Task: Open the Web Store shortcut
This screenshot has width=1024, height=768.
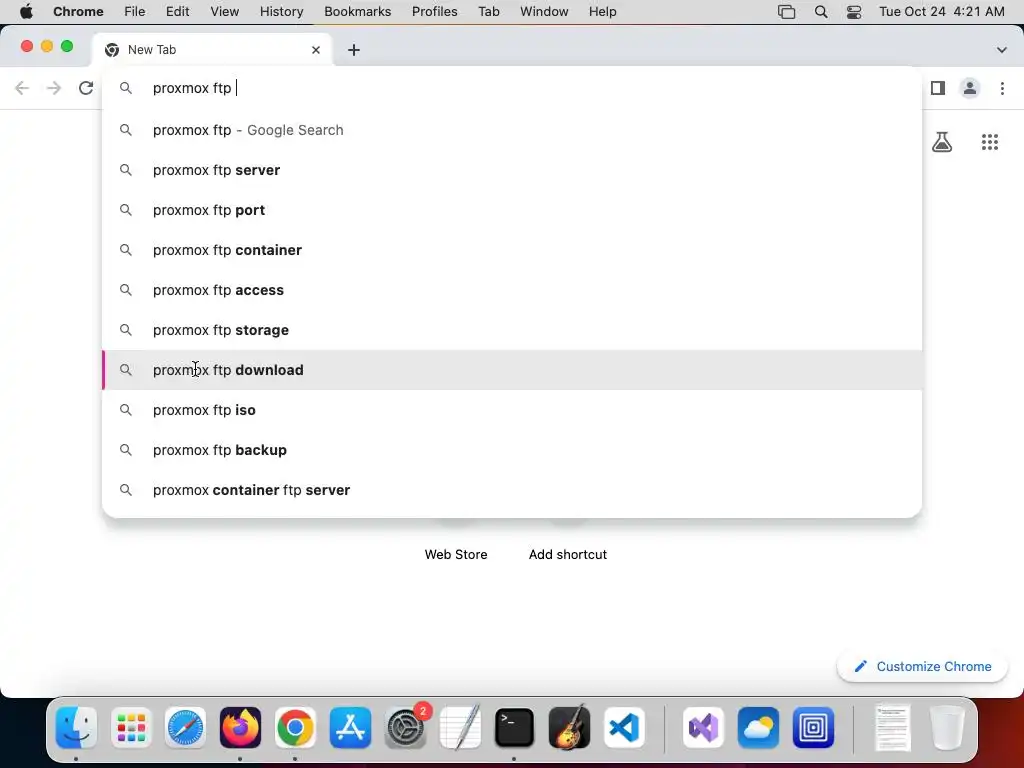Action: click(456, 554)
